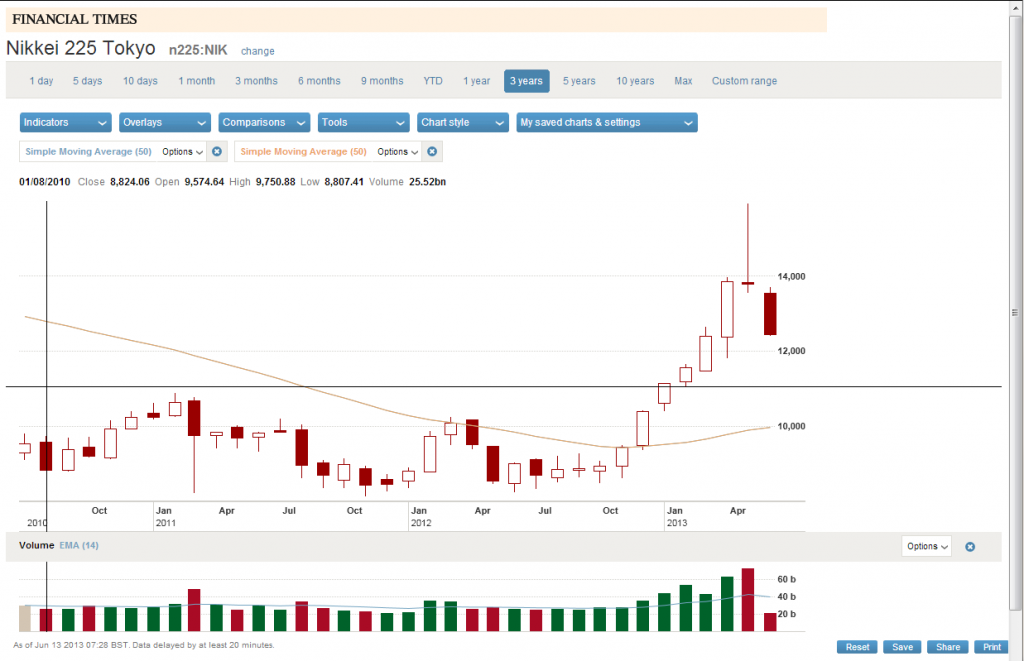Open Options for blue Simple Moving Average
Screen dimensions: 1024x661
182,152
